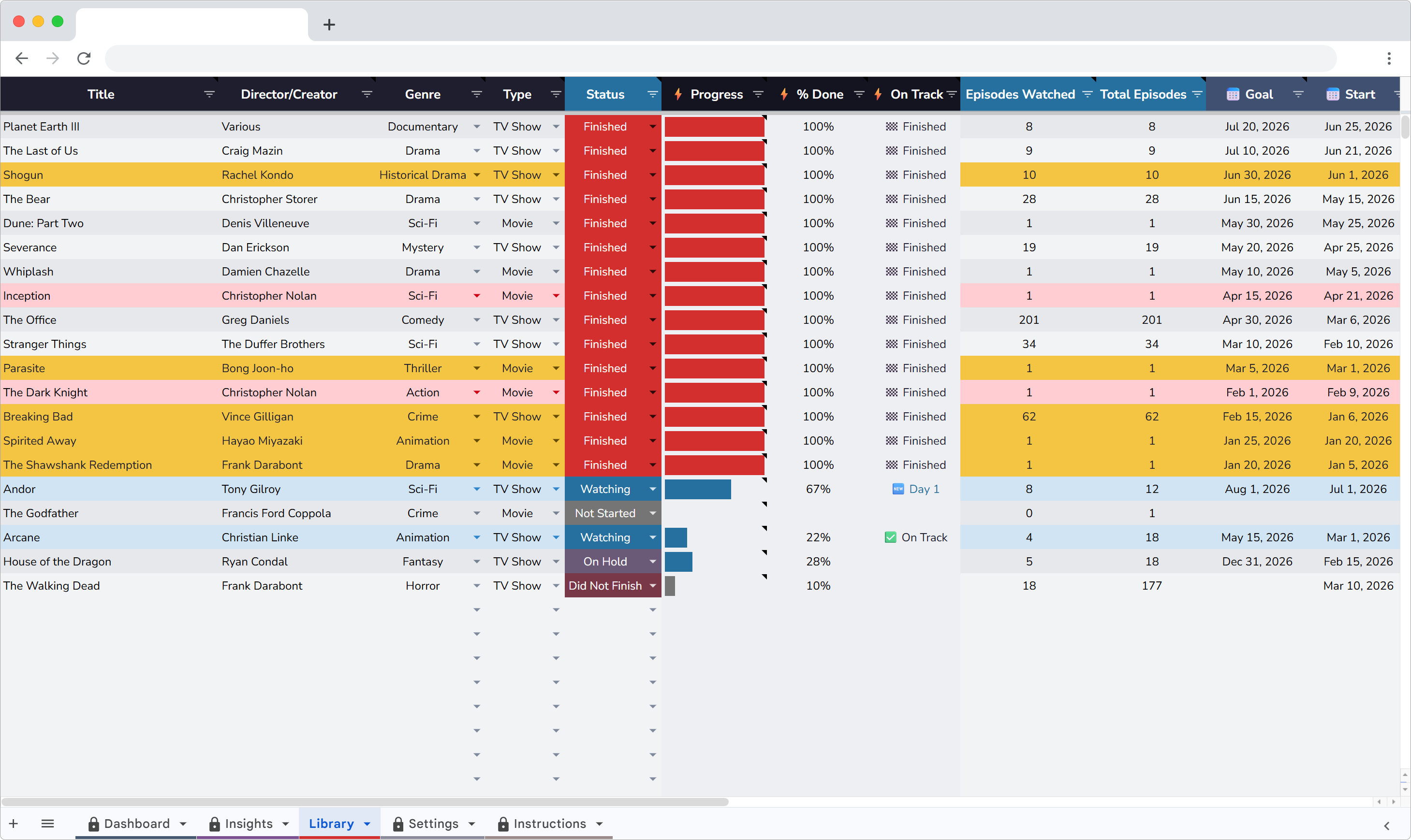Open the status dropdown for House of the Dragon
This screenshot has height=840, width=1411.
653,561
